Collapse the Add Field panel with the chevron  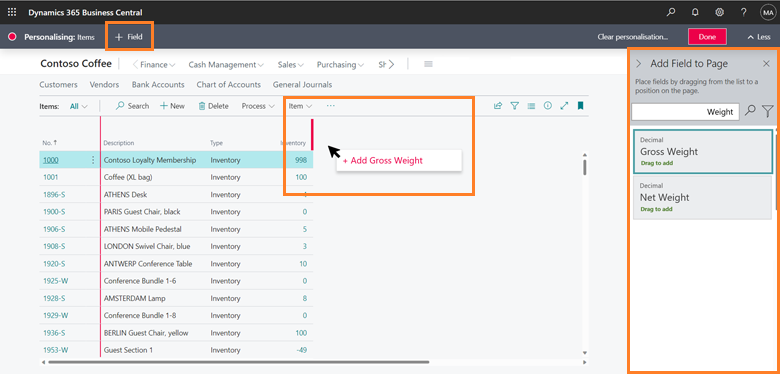point(639,64)
